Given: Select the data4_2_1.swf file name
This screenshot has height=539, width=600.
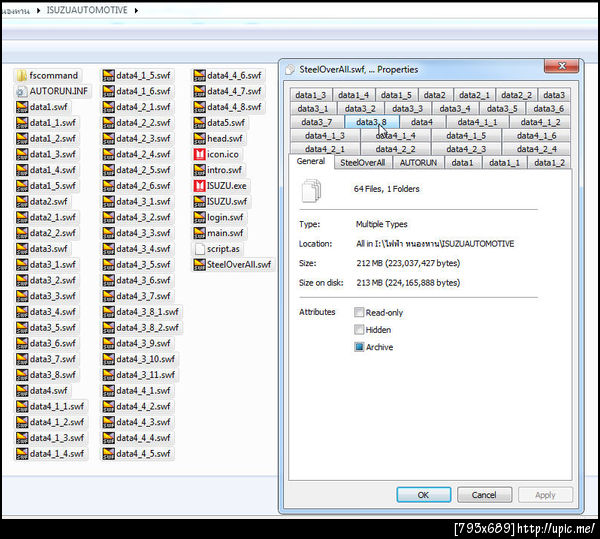Looking at the screenshot, I should point(143,107).
